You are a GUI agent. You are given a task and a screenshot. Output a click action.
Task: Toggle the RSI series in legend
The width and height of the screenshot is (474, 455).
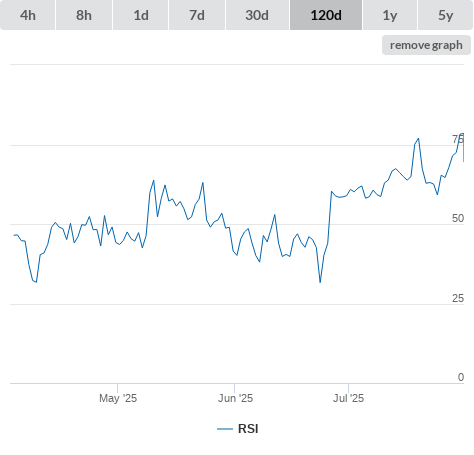tap(248, 429)
